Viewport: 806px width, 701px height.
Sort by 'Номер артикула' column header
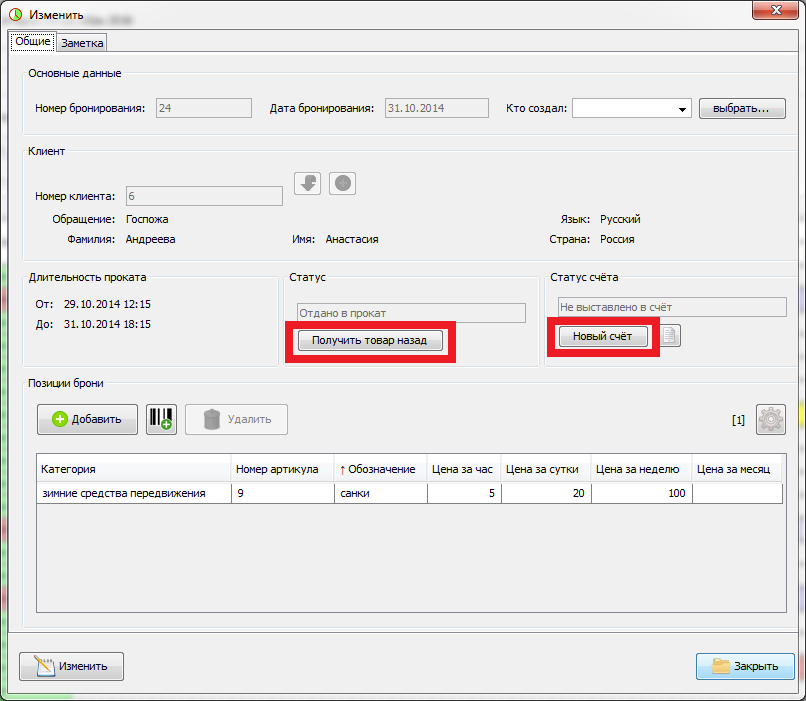283,469
